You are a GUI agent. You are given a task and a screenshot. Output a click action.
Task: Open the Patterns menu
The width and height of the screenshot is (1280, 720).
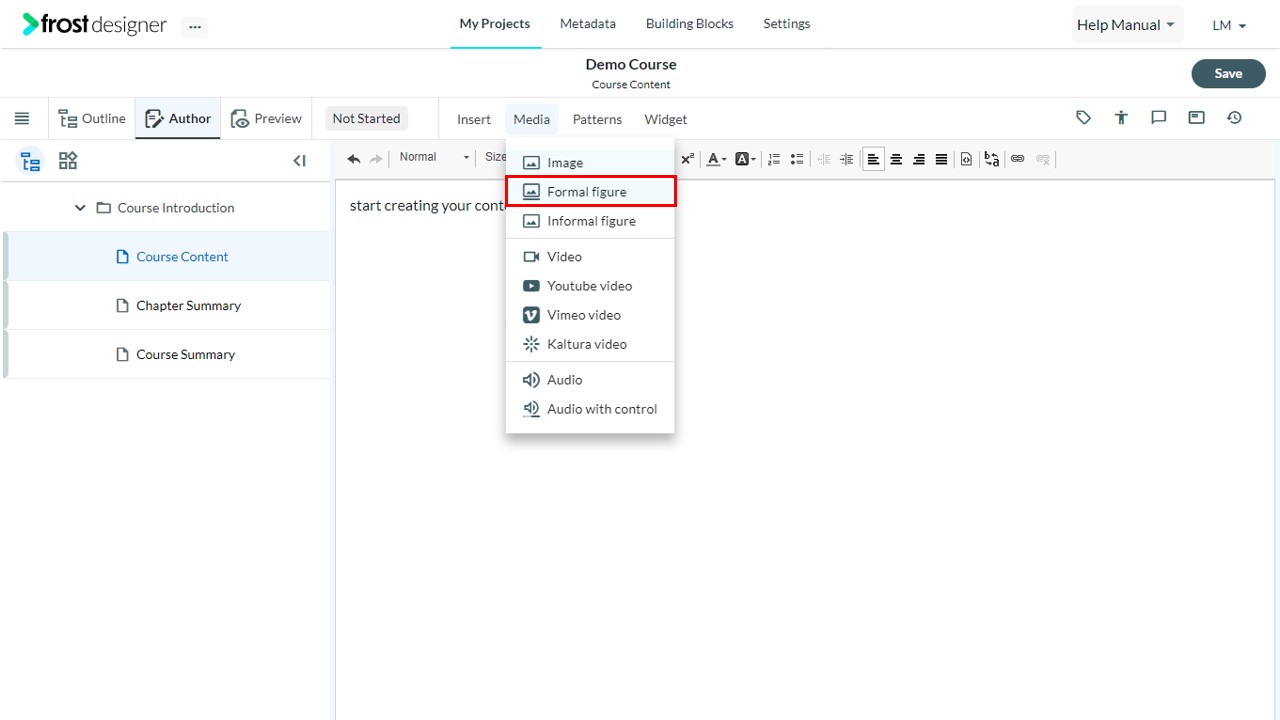[597, 119]
